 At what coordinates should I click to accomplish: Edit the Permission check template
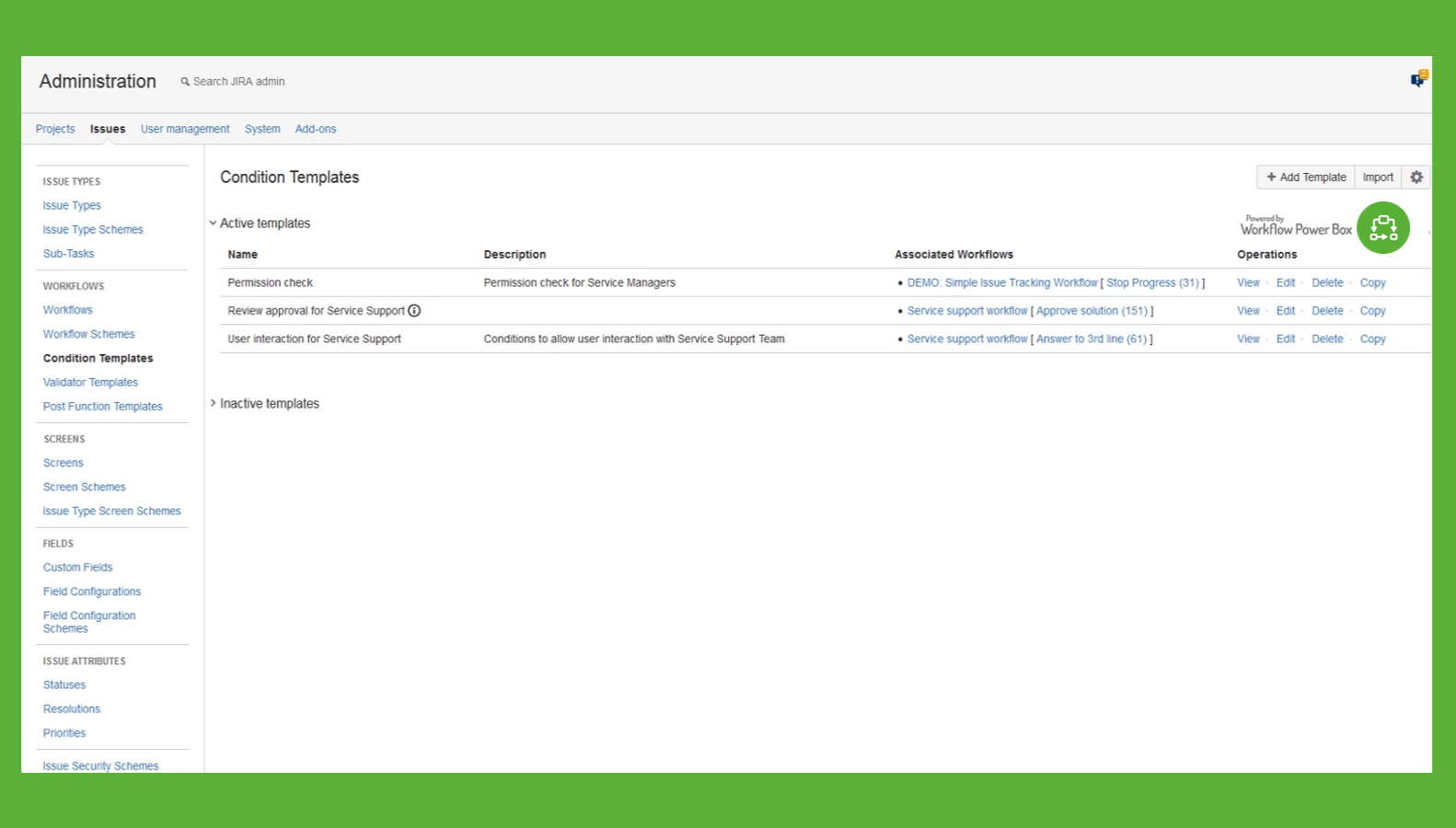point(1286,282)
